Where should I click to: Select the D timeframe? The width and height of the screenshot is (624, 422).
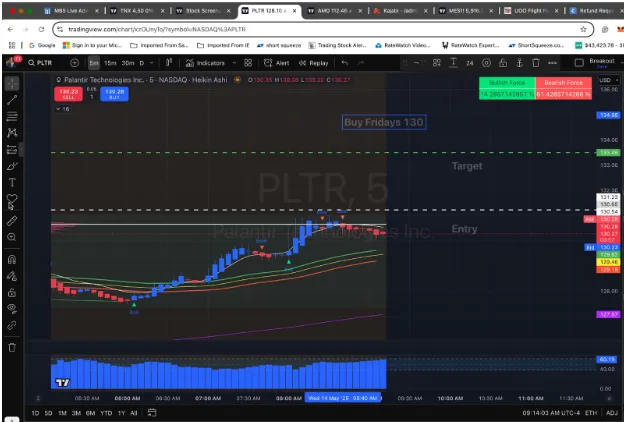pyautogui.click(x=142, y=63)
